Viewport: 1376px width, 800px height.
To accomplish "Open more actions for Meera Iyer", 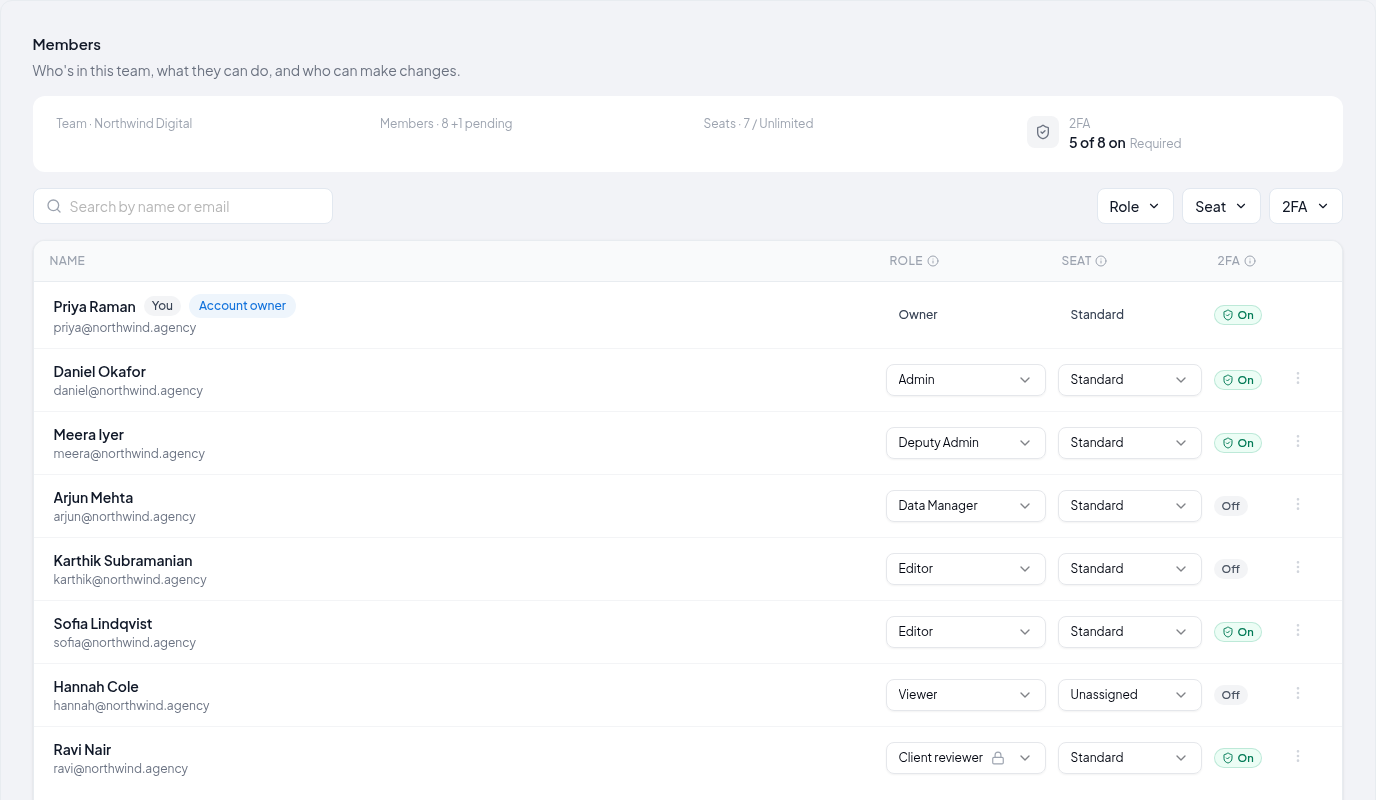I will [1298, 442].
